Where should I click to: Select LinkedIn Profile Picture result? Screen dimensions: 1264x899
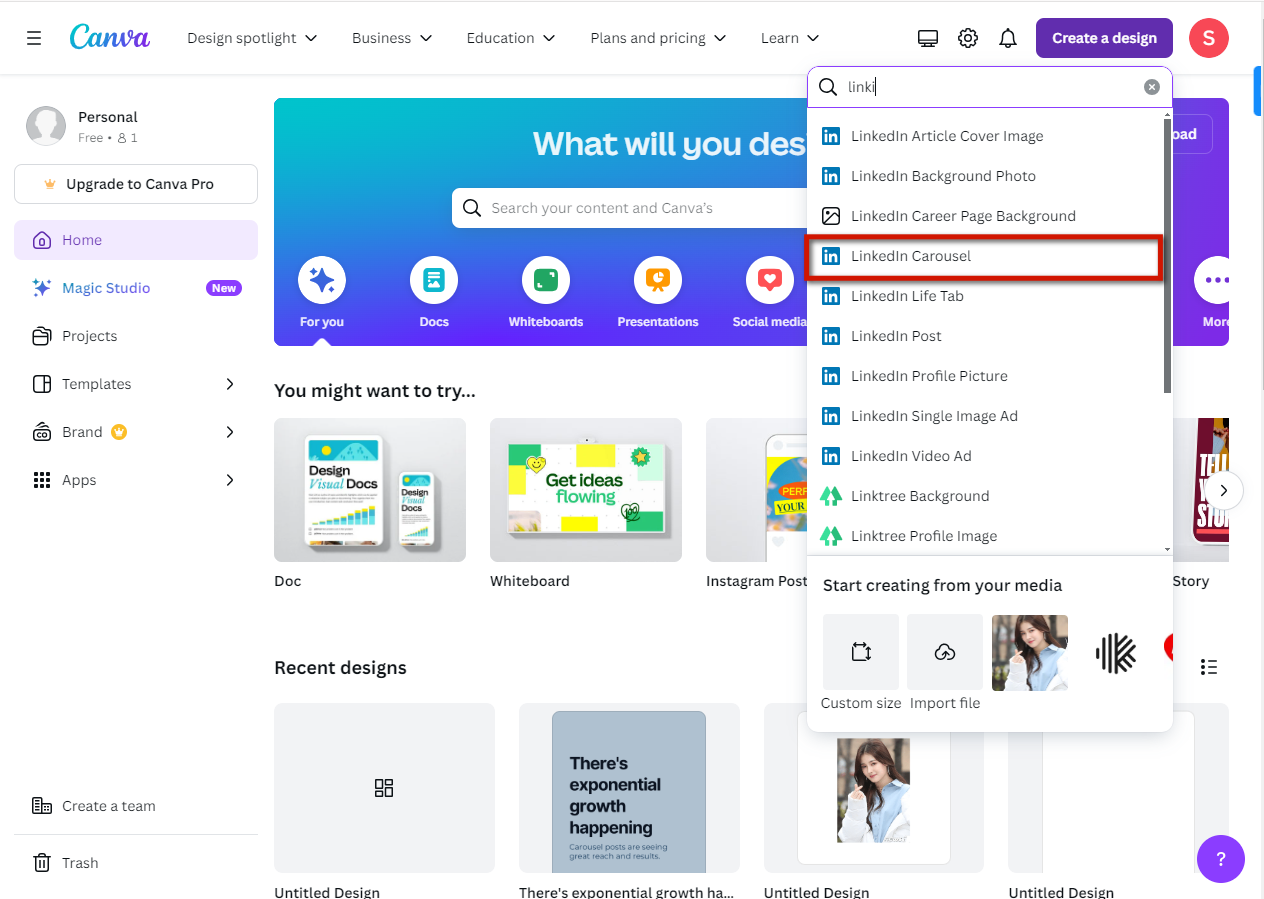point(984,376)
